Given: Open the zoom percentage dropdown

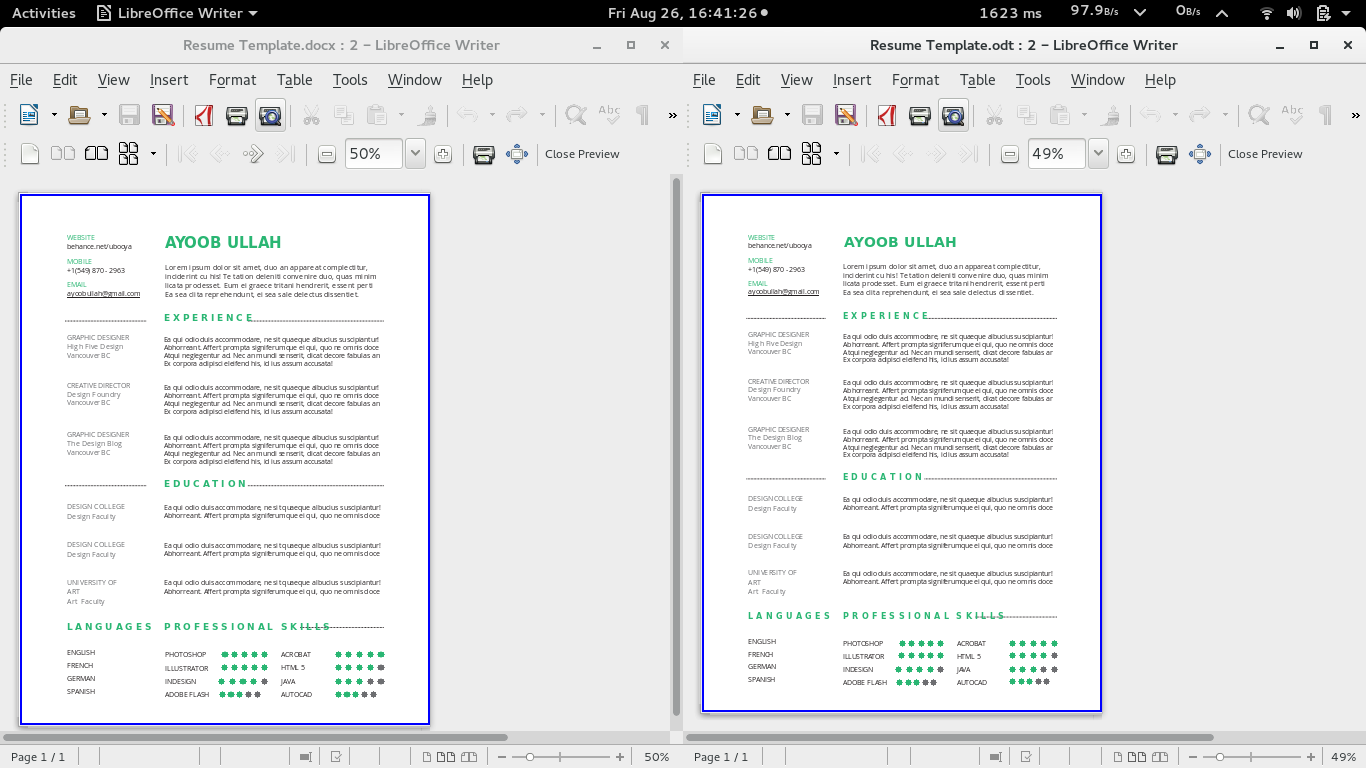Looking at the screenshot, I should click(416, 153).
